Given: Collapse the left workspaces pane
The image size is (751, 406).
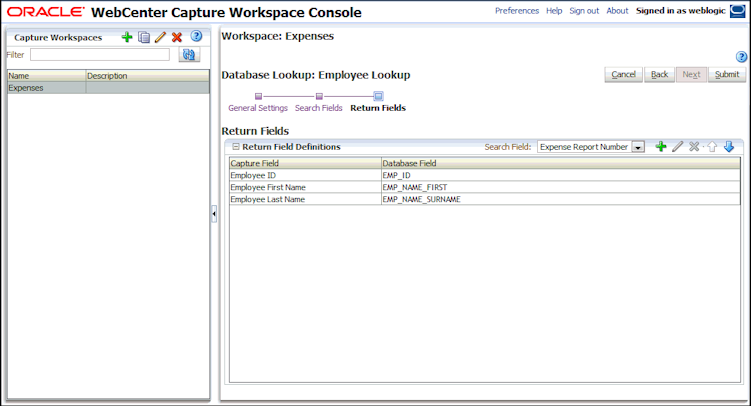Looking at the screenshot, I should (x=214, y=214).
